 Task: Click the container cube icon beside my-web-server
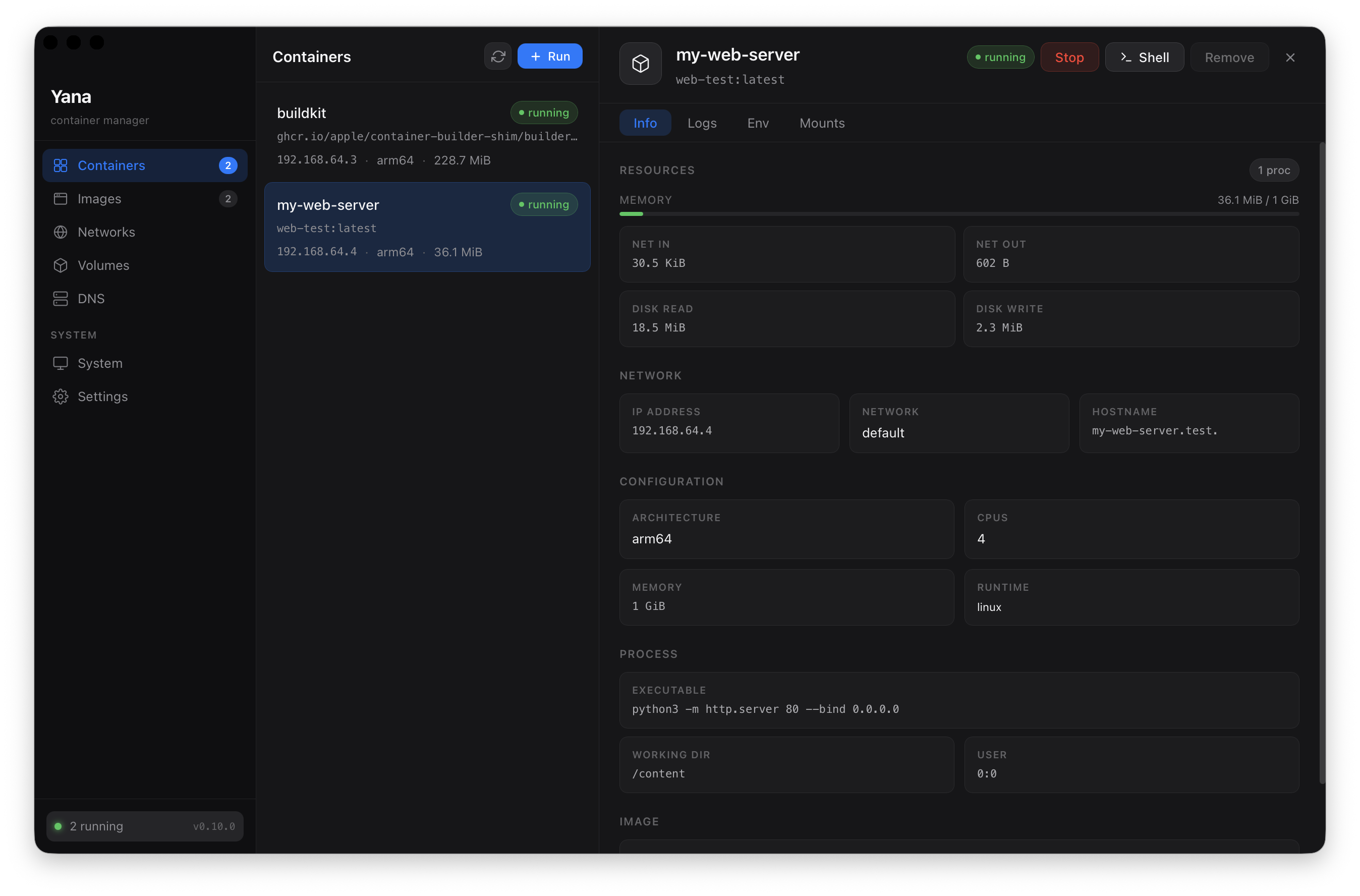(640, 64)
